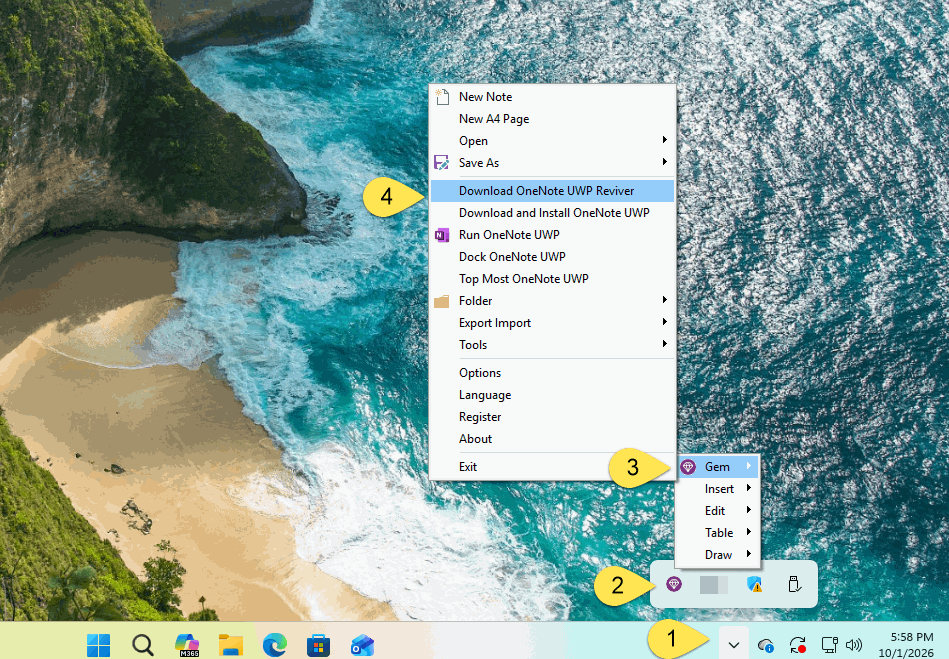The width and height of the screenshot is (949, 659).
Task: Click the sync update tray icon
Action: point(798,645)
